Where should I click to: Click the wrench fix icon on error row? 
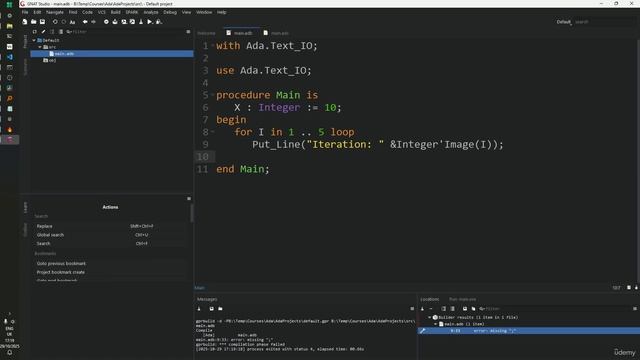tap(422, 331)
